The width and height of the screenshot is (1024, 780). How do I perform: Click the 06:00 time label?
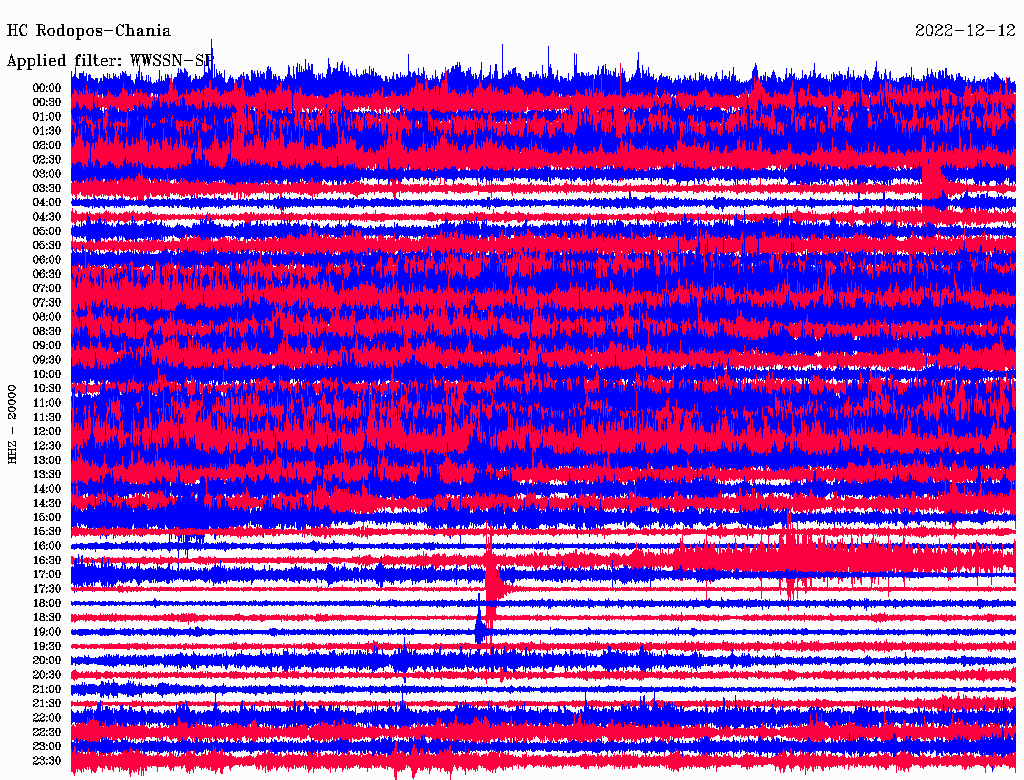tap(47, 260)
